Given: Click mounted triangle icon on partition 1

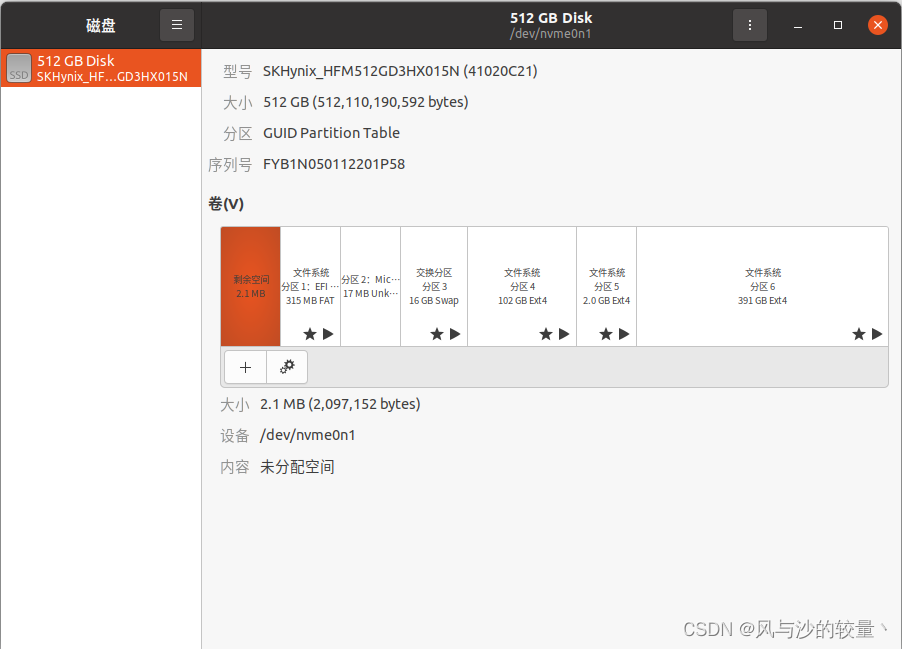Looking at the screenshot, I should 328,334.
